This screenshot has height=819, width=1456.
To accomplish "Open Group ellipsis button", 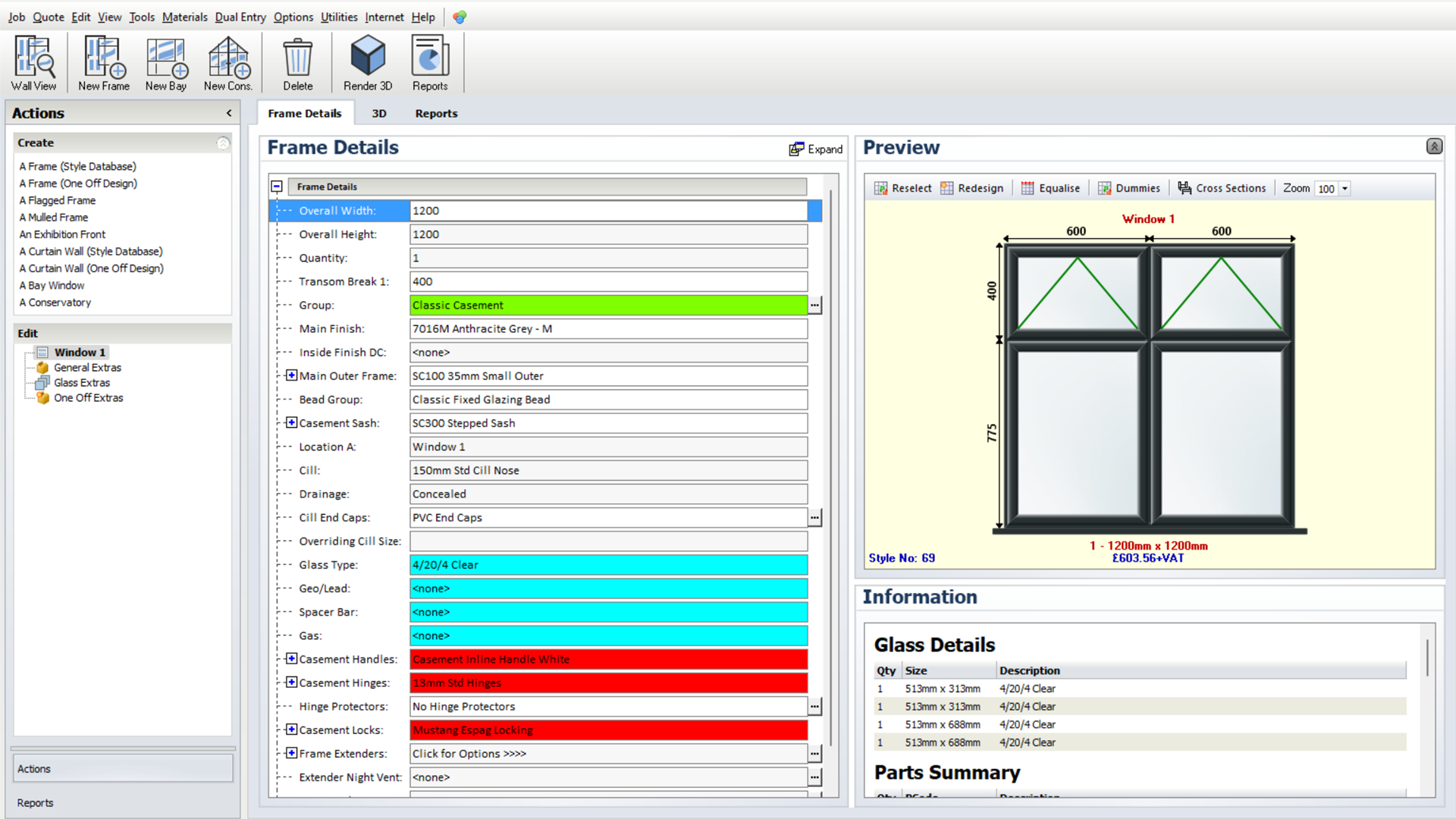I will click(x=814, y=305).
